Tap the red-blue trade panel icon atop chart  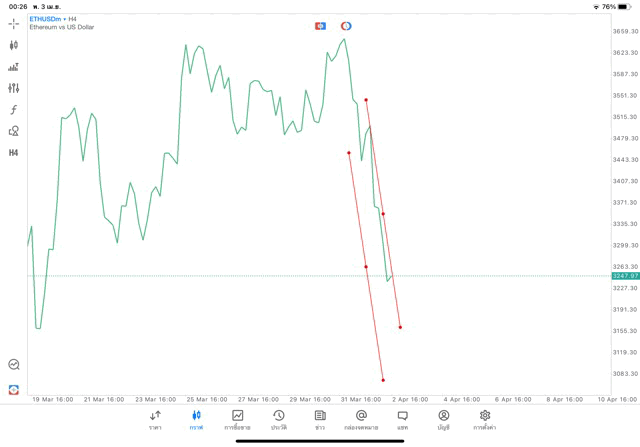click(321, 25)
